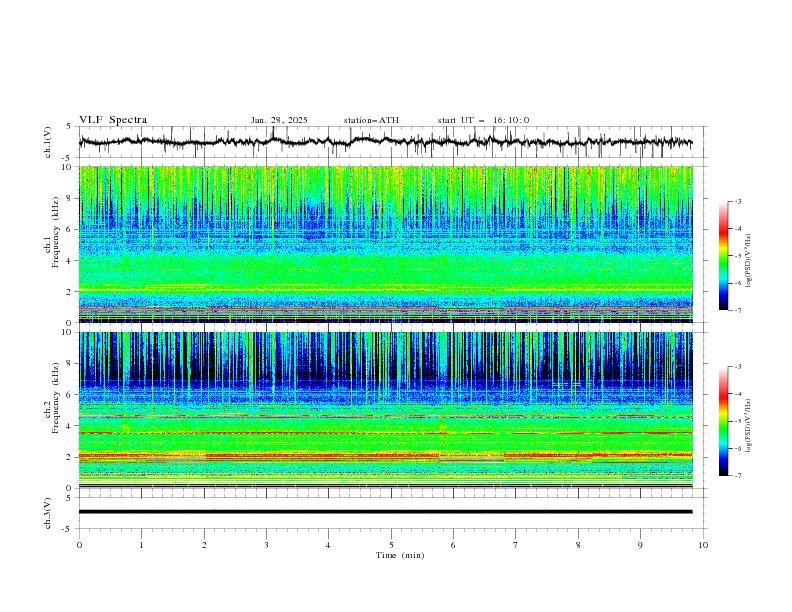Click the "-7" value below the ch.2 colorbar
This screenshot has height=612, width=792.
click(737, 476)
